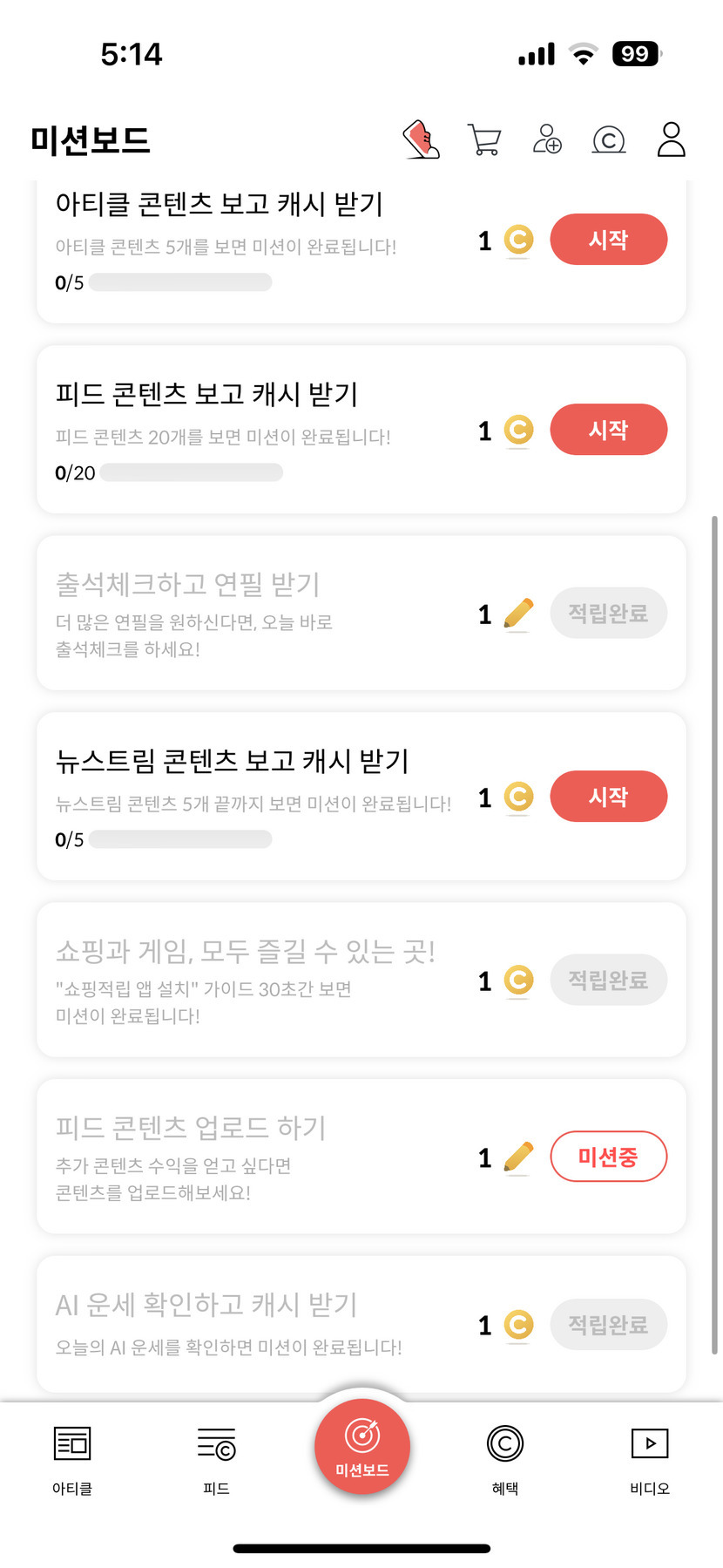Tap 미션중 button for feed upload
This screenshot has width=723, height=1568.
[608, 1157]
